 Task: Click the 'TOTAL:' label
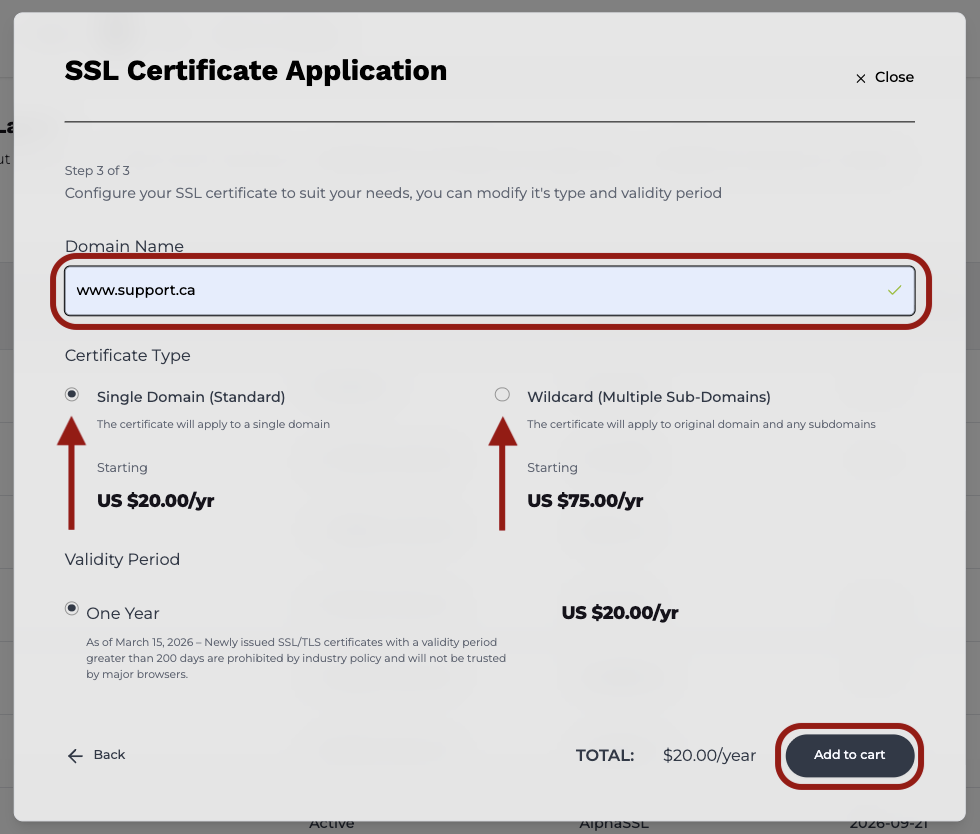tap(605, 755)
